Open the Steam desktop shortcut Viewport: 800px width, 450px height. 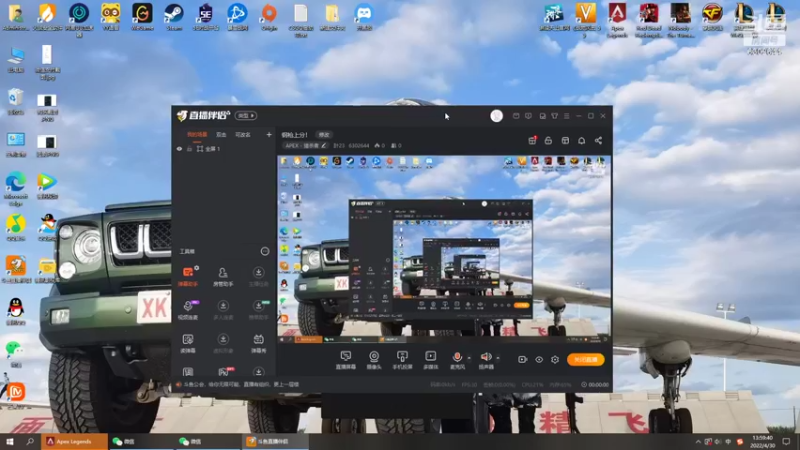click(x=173, y=17)
